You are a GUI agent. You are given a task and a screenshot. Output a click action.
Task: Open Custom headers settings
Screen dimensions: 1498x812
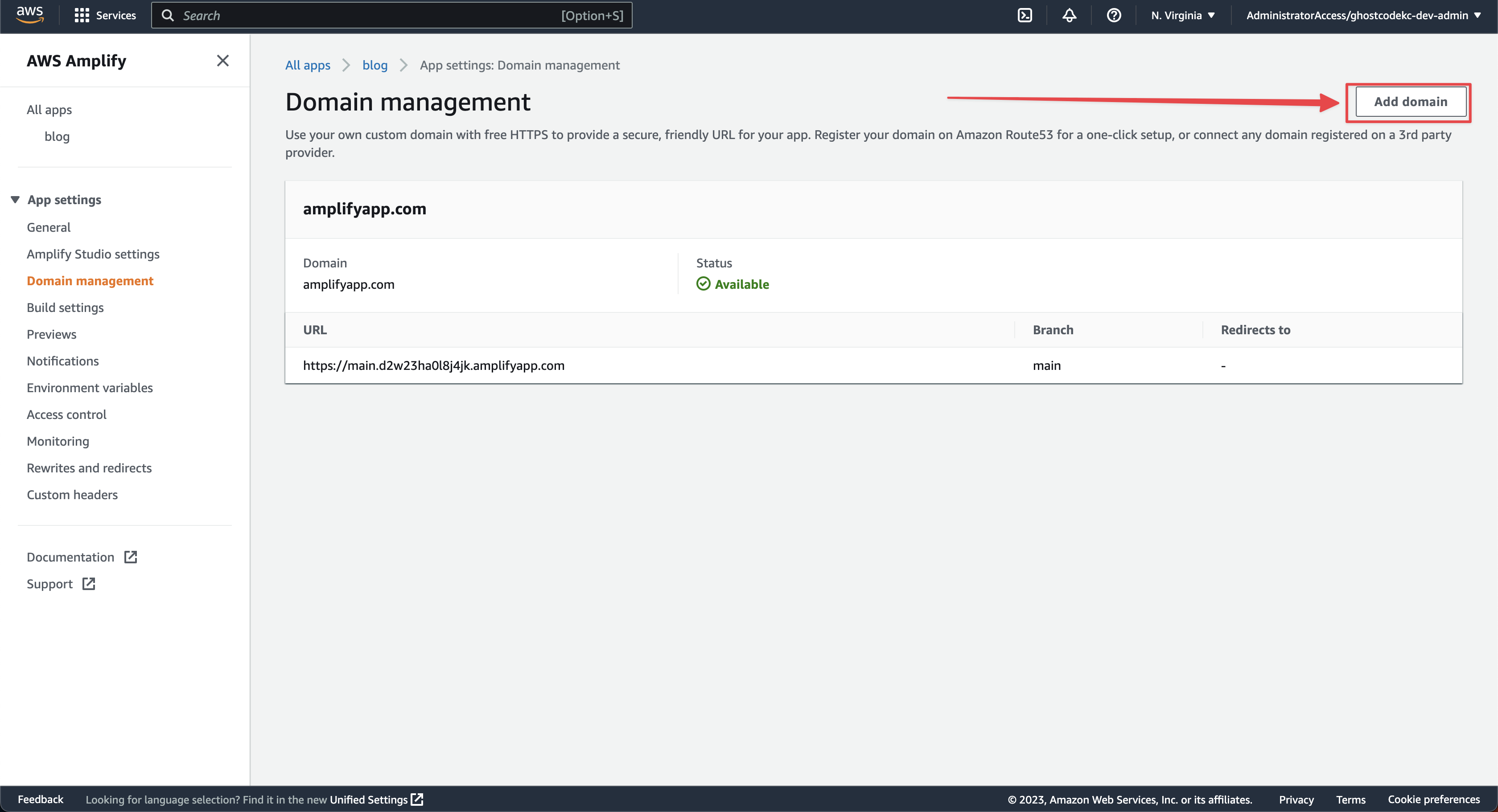[x=72, y=495]
